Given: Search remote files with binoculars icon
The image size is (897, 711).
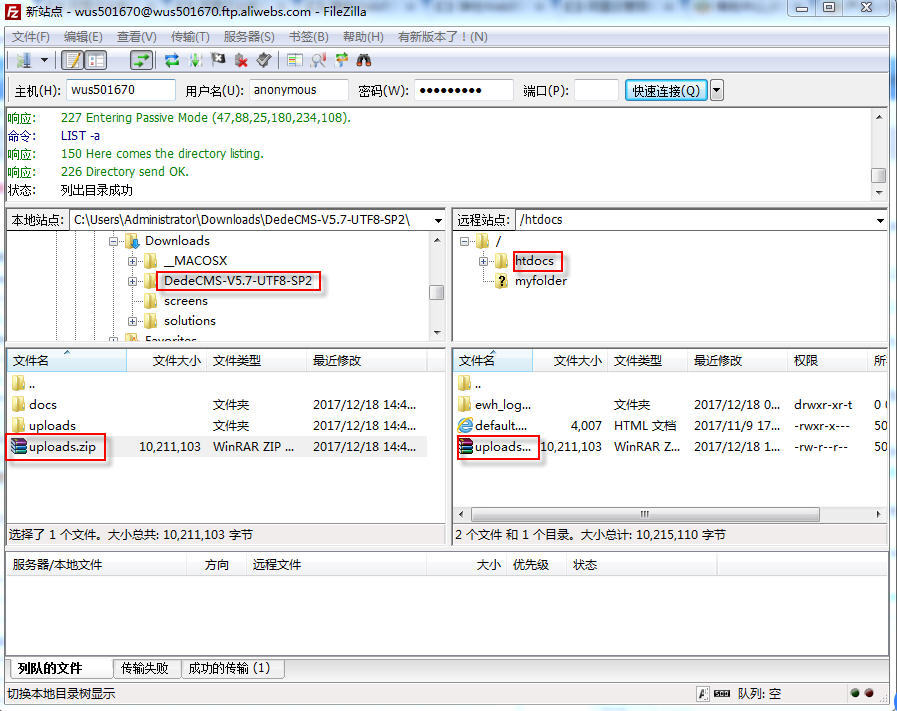Looking at the screenshot, I should tap(364, 60).
